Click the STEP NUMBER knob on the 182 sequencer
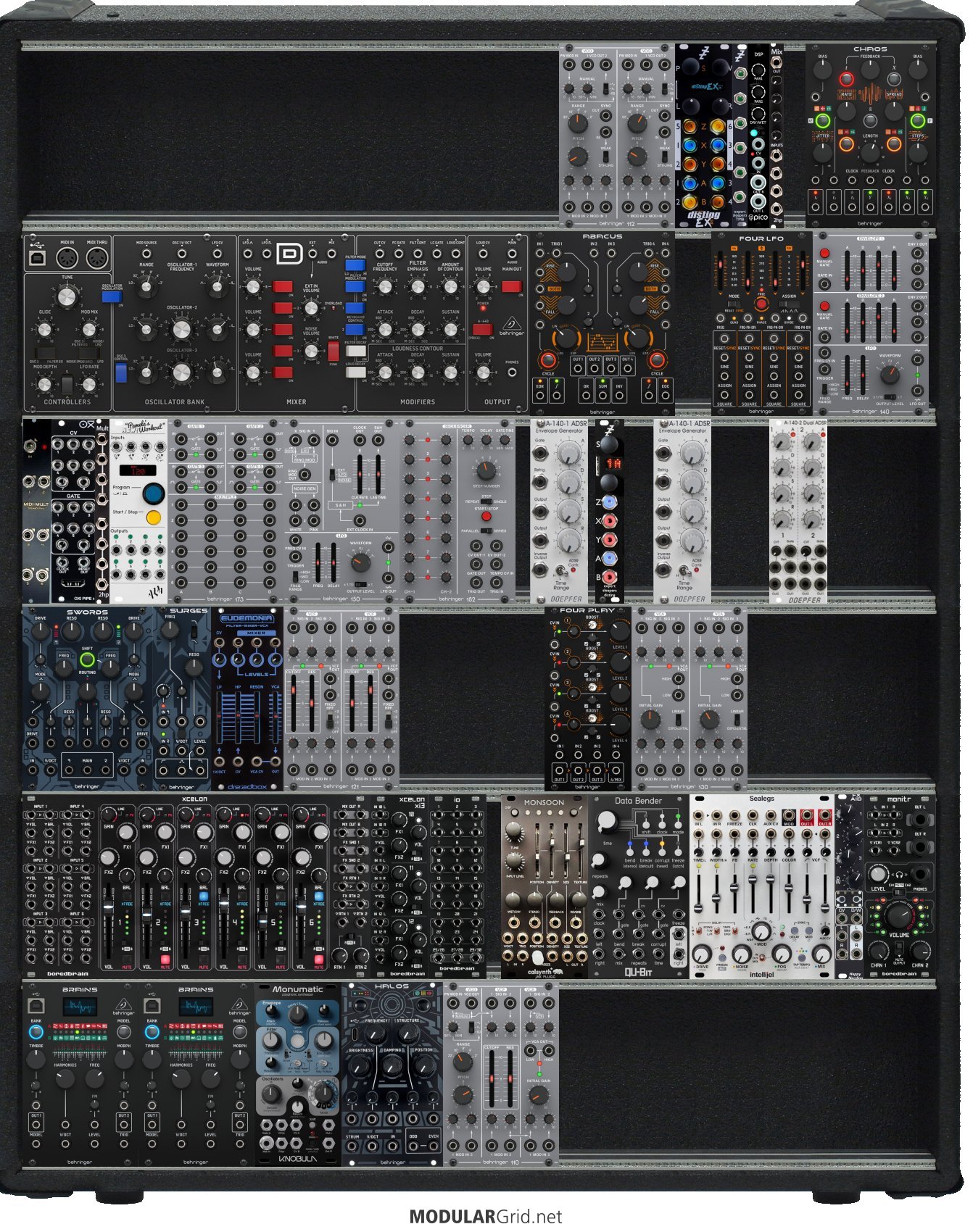 pyautogui.click(x=486, y=470)
